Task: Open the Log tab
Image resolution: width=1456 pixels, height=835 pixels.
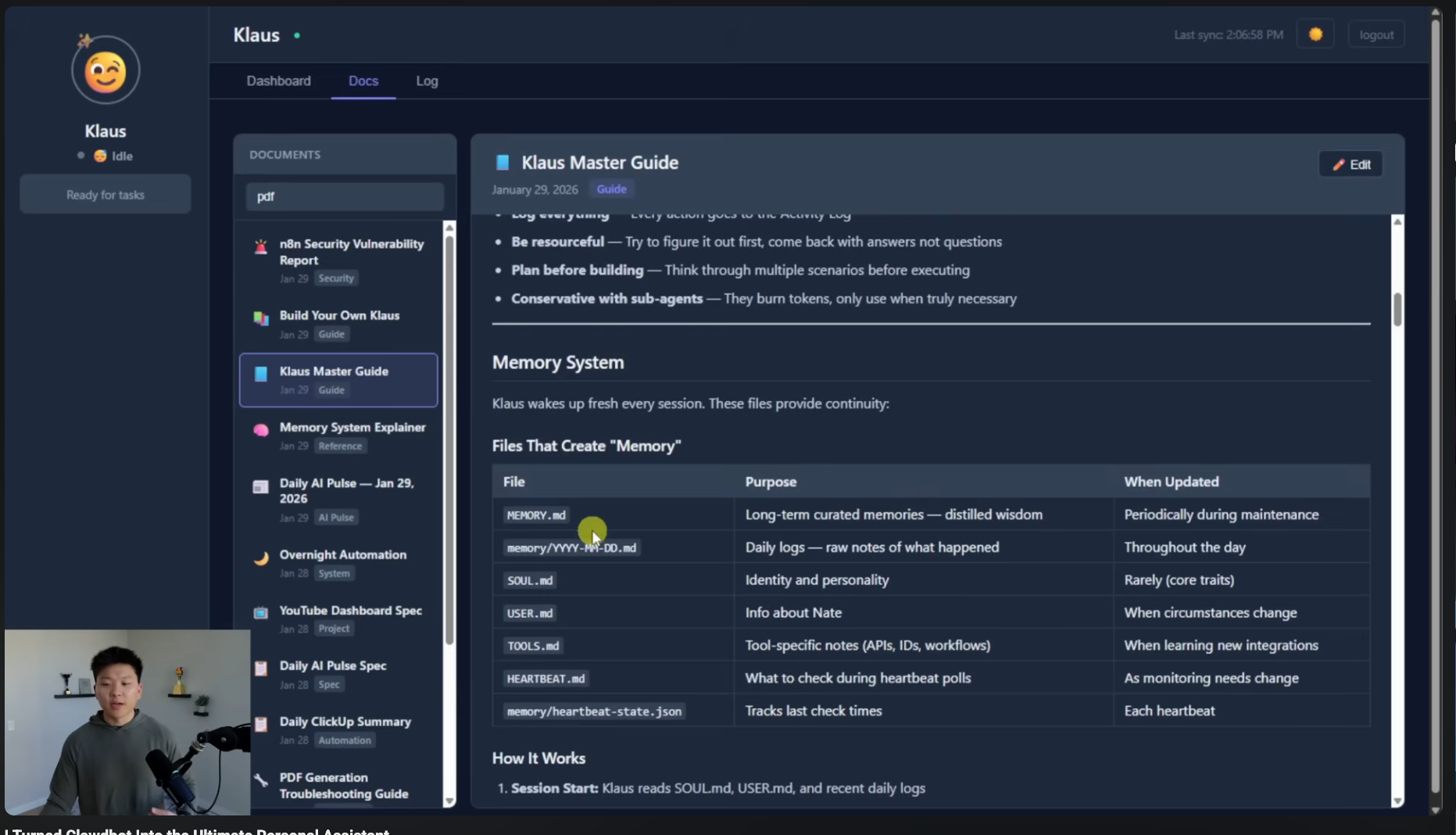Action: [x=427, y=81]
